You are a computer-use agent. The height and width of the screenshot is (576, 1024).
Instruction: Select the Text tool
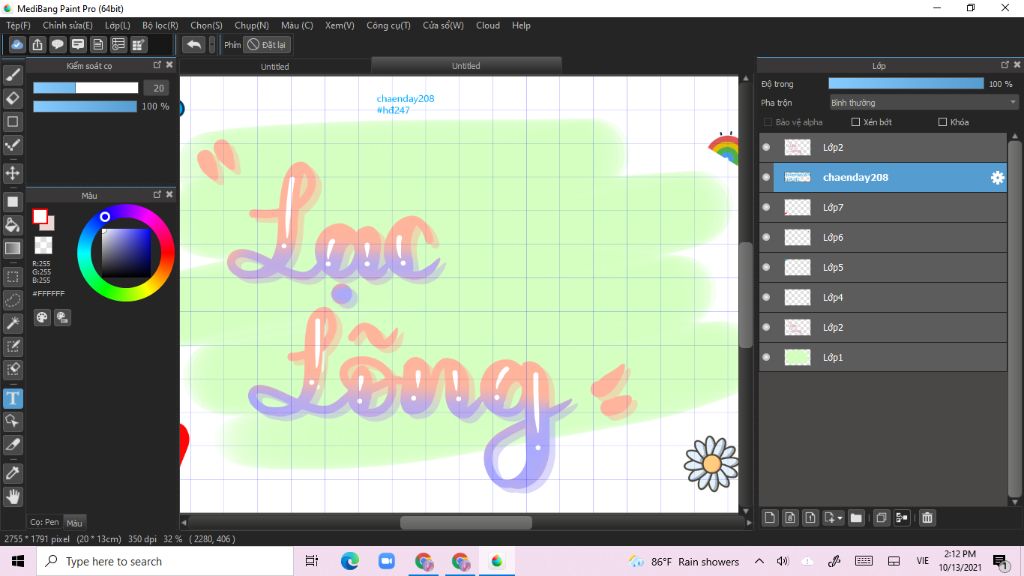click(12, 398)
